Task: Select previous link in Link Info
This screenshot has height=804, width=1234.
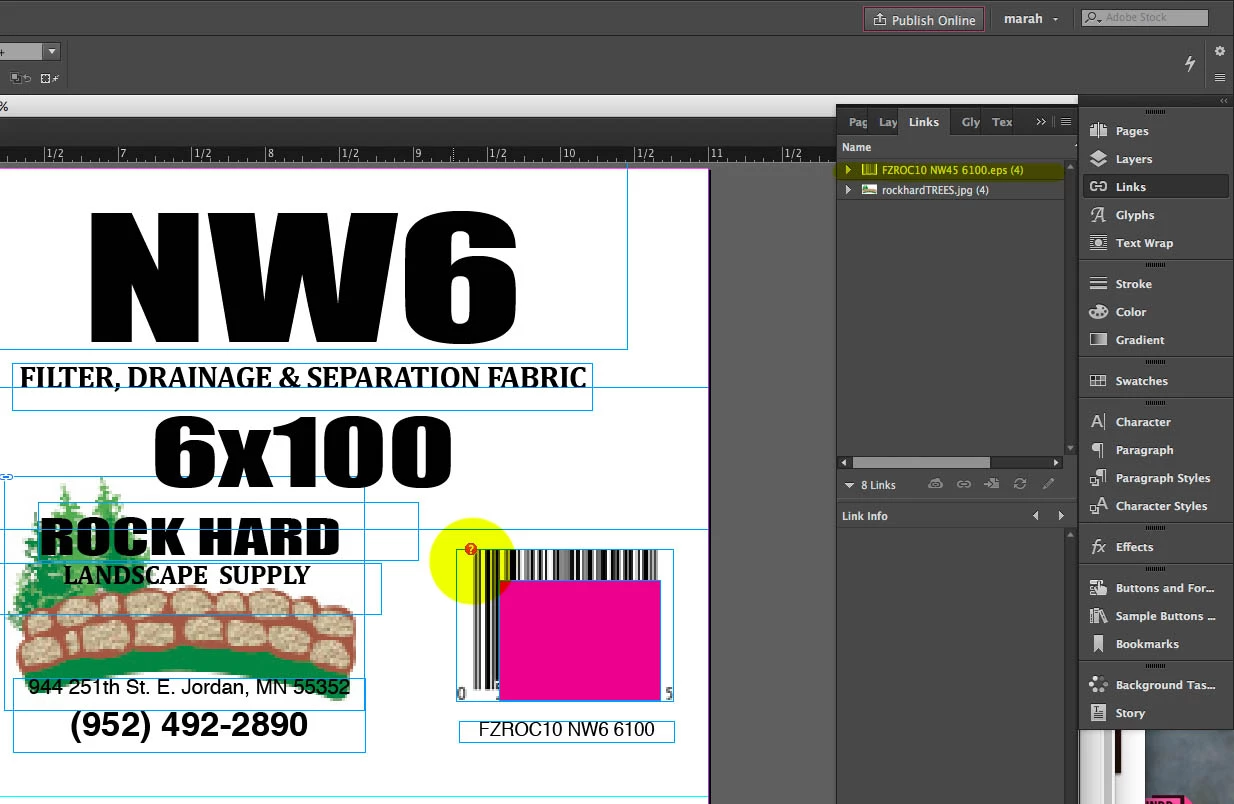Action: (x=1036, y=516)
